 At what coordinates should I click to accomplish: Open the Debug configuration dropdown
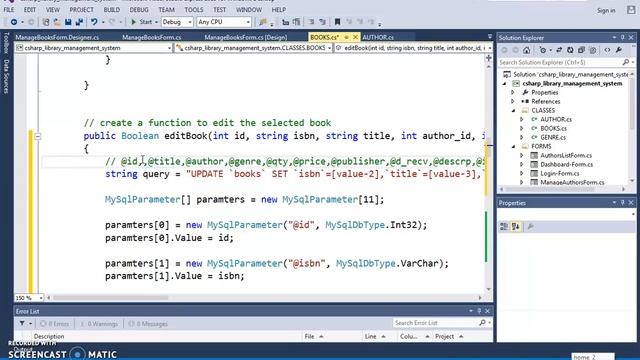(x=177, y=22)
